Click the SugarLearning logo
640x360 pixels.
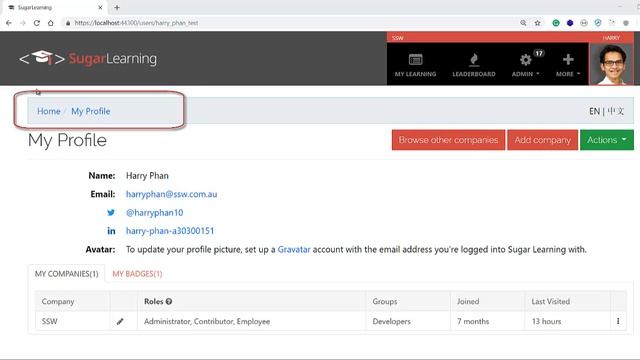click(88, 58)
